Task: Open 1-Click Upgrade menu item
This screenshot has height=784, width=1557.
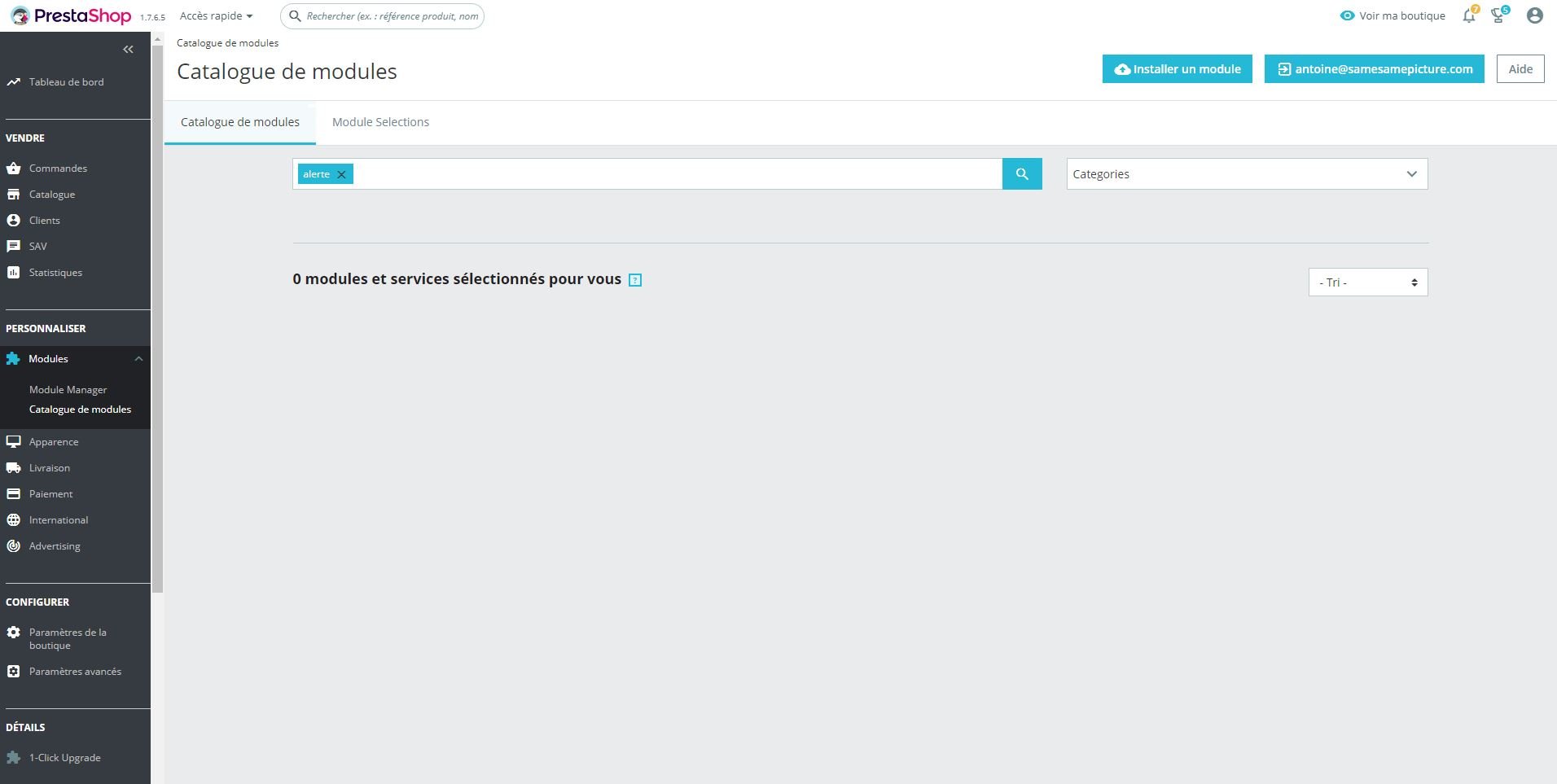Action: (x=65, y=758)
